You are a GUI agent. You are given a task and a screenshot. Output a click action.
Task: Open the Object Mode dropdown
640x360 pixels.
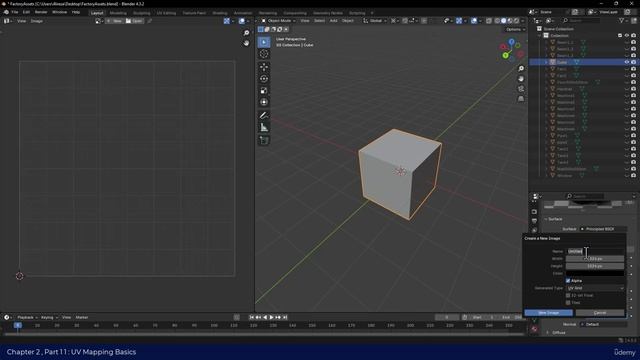tap(278, 20)
